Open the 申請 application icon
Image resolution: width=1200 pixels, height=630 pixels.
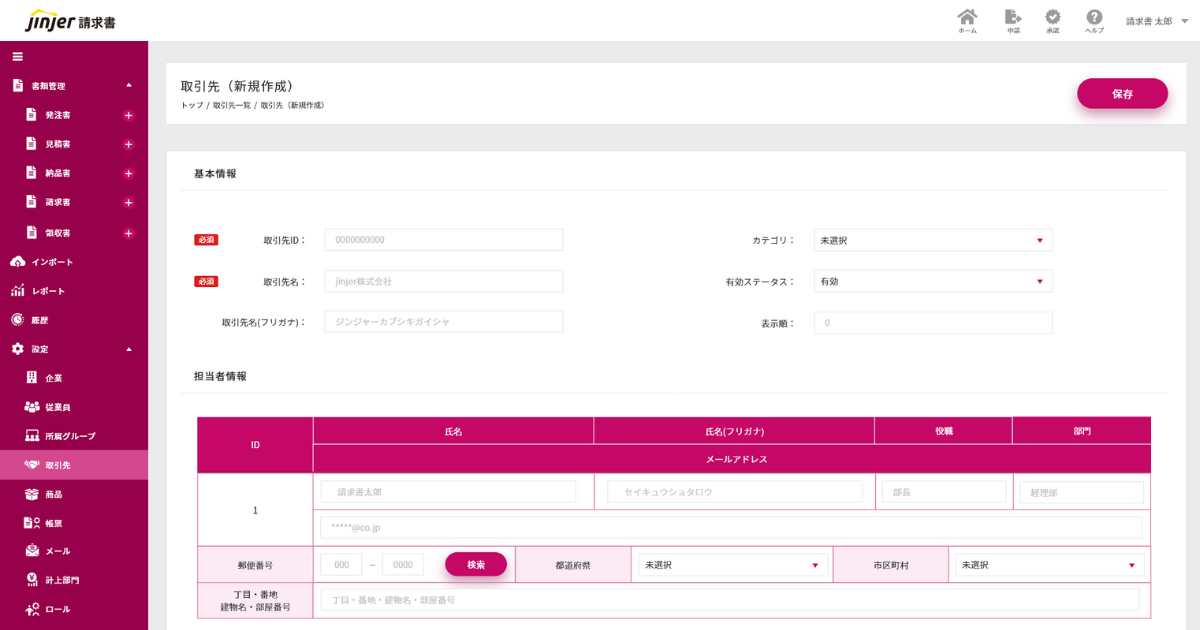(x=1013, y=20)
